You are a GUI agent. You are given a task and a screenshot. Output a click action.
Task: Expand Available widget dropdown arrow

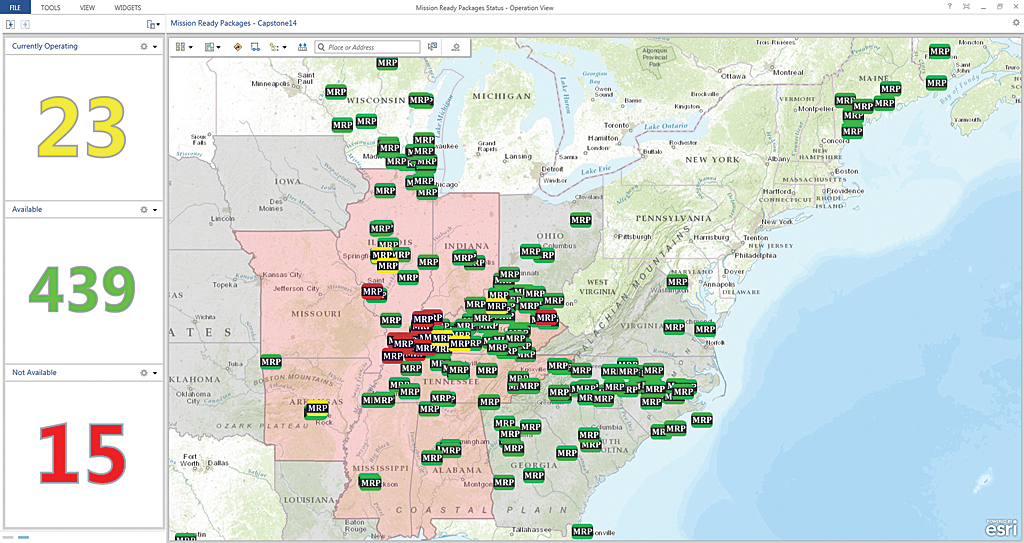pos(155,210)
